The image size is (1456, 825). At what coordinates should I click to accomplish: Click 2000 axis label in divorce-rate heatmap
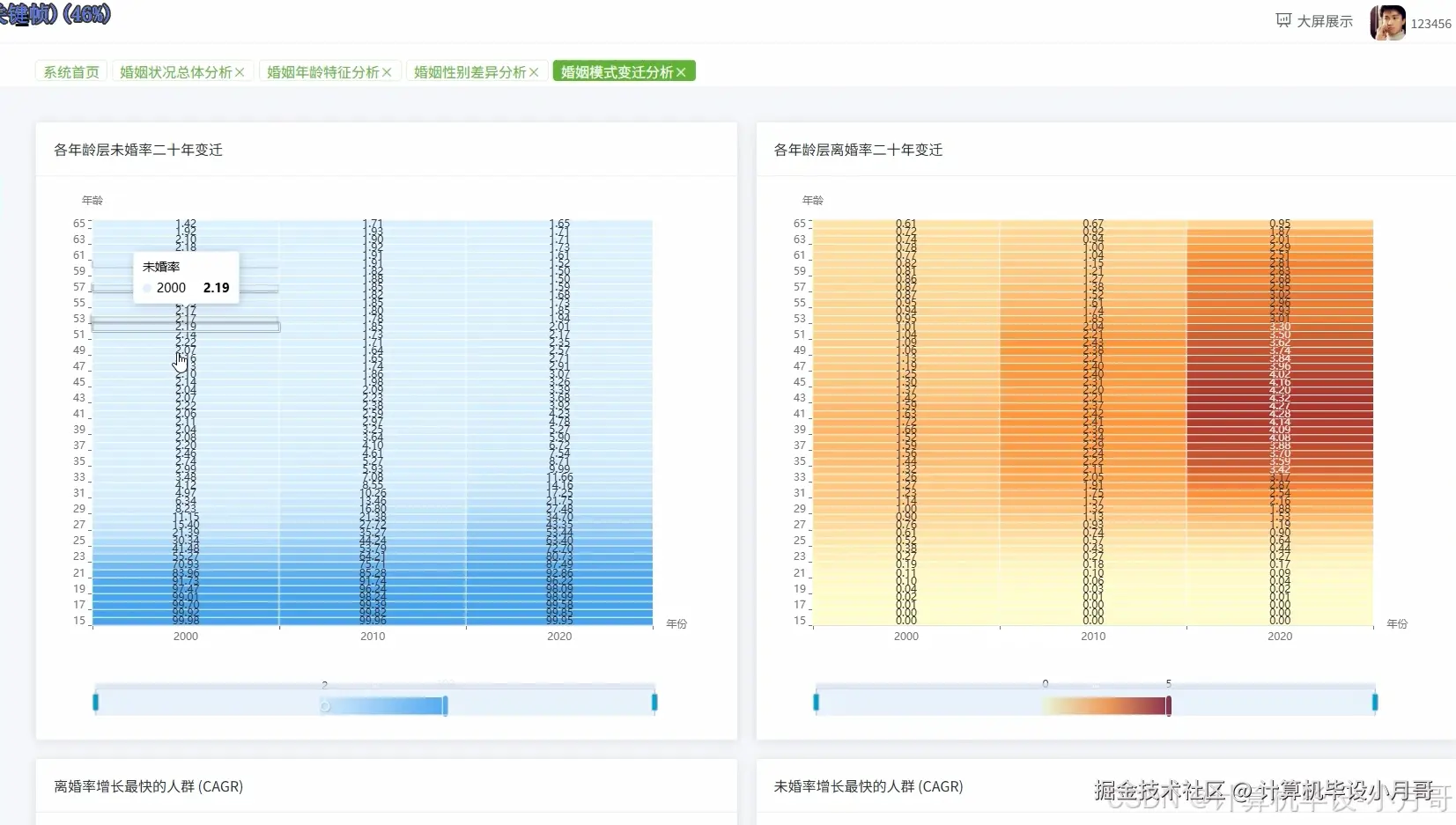coord(906,637)
